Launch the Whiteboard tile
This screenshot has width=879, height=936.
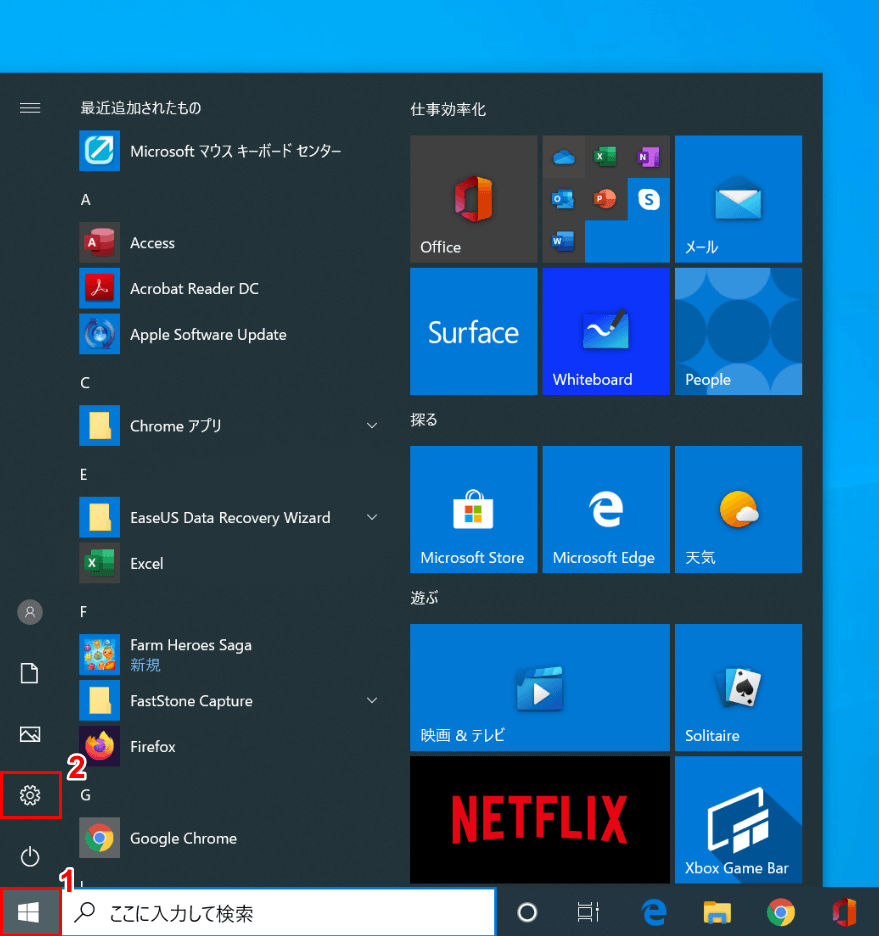pyautogui.click(x=606, y=331)
